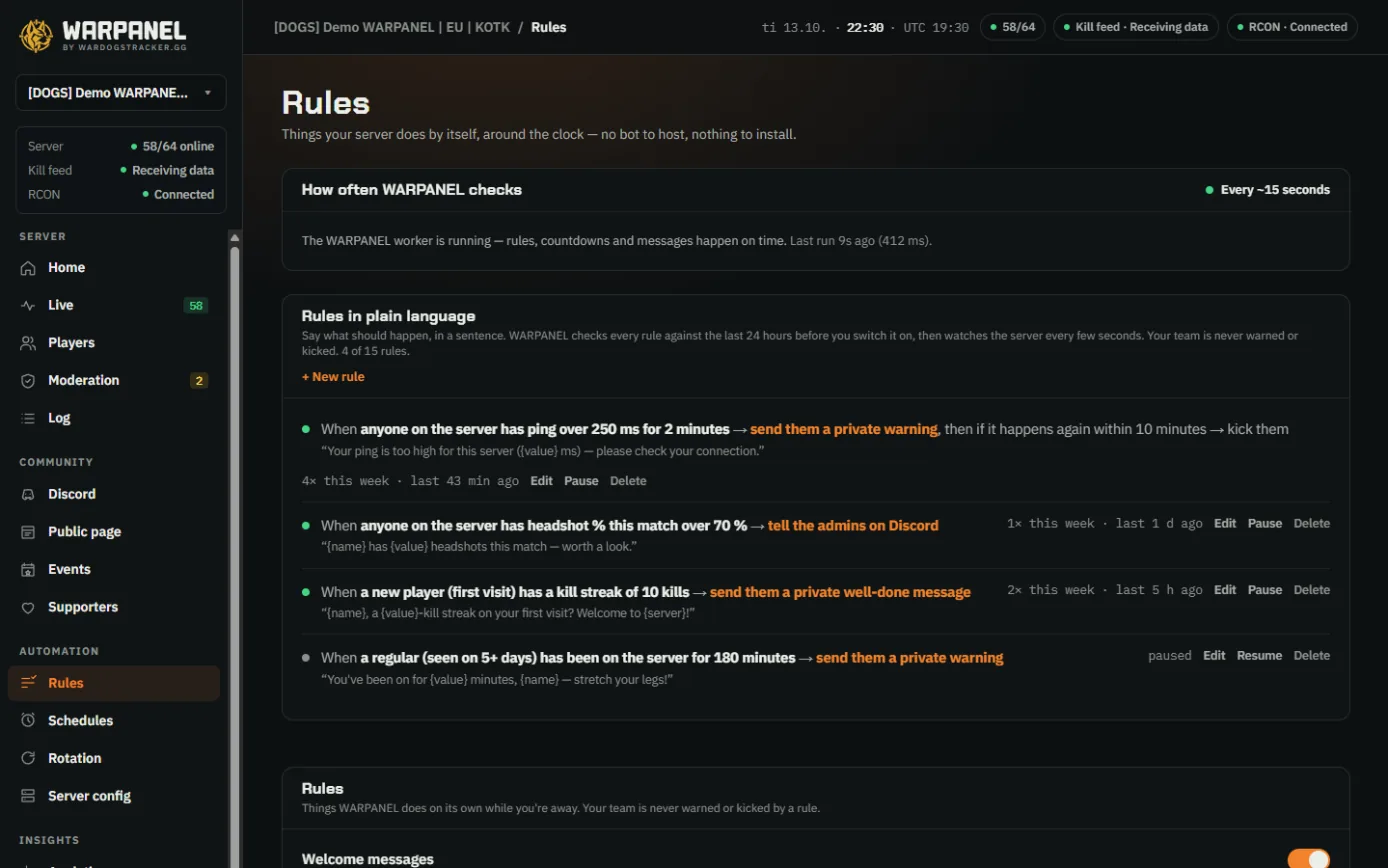The image size is (1388, 868).
Task: Click the Live pulse icon in sidebar
Action: [28, 305]
